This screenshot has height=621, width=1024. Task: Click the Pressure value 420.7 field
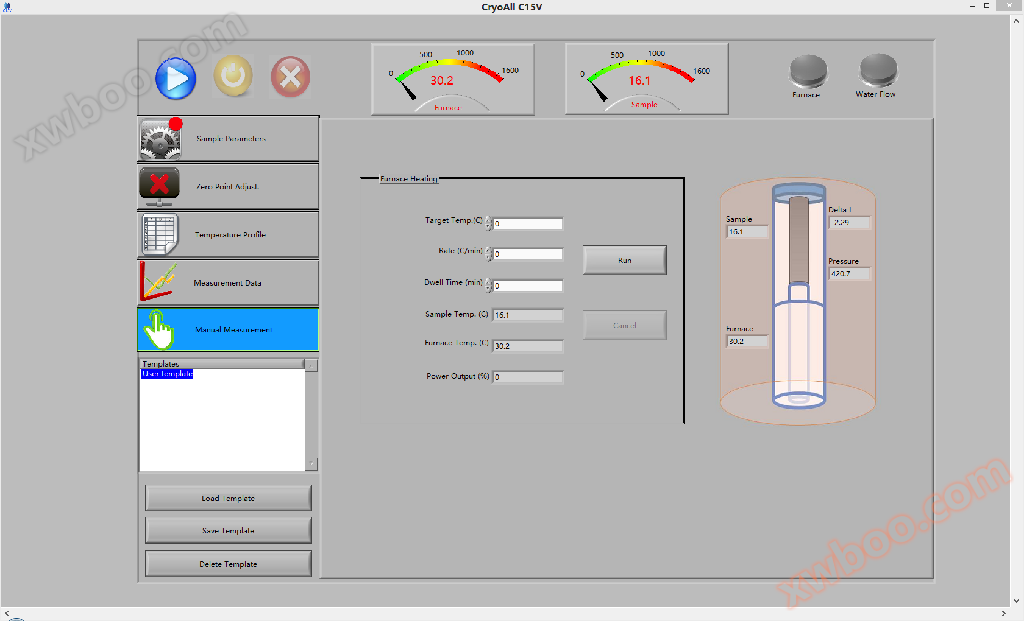click(849, 274)
